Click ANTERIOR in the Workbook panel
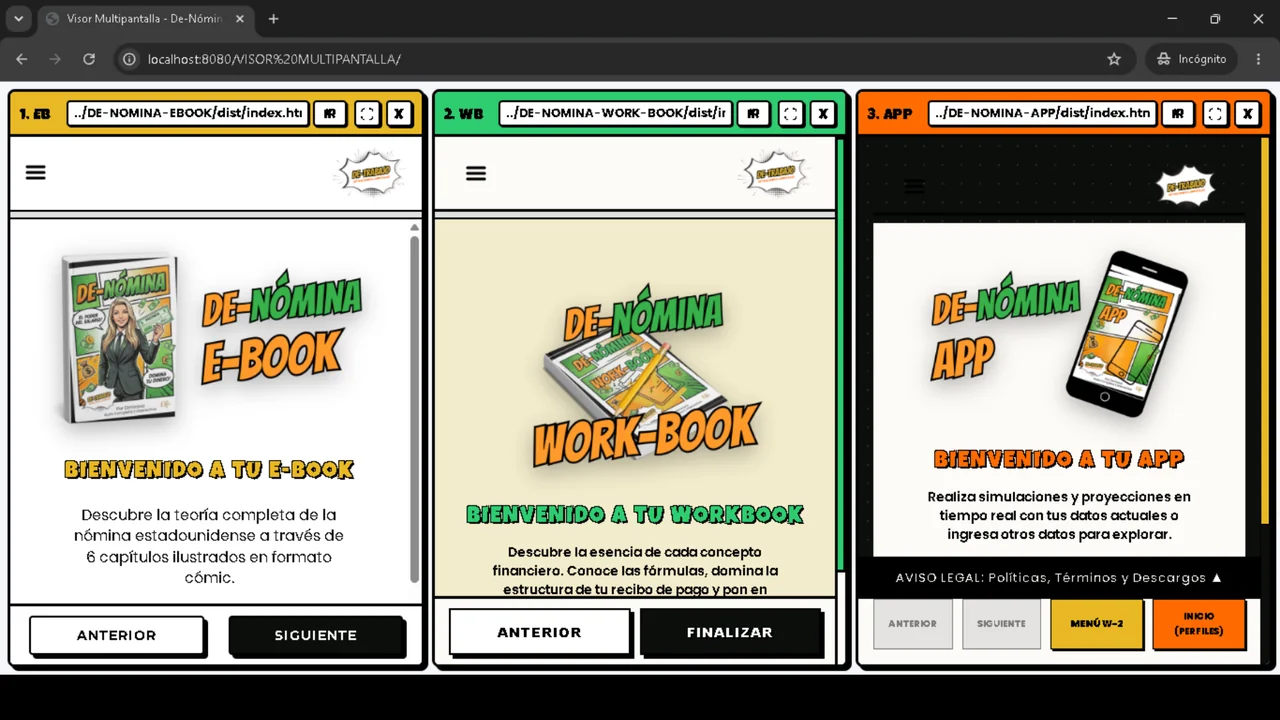Viewport: 1280px width, 720px height. pos(539,632)
